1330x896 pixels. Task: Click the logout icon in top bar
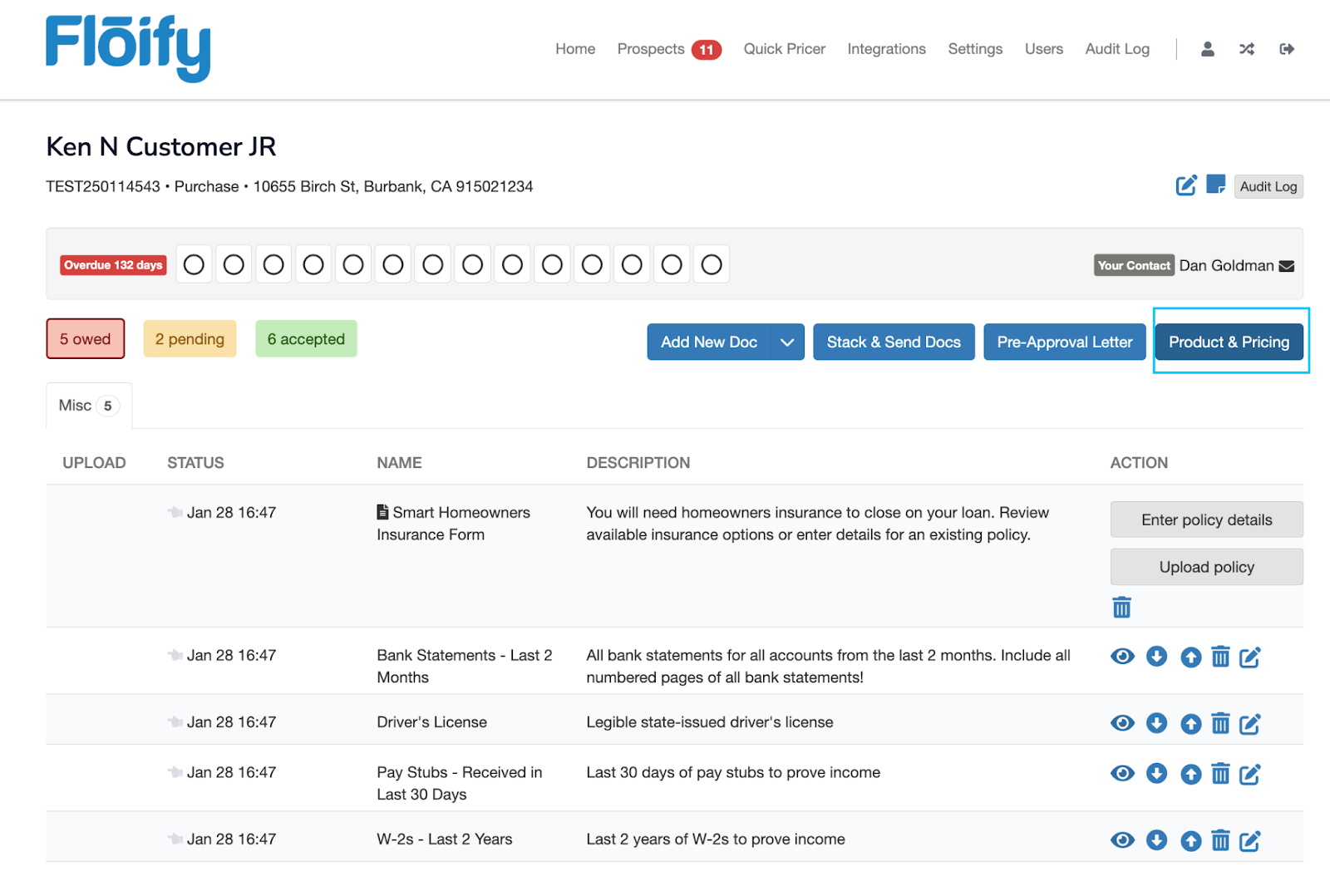pos(1286,49)
